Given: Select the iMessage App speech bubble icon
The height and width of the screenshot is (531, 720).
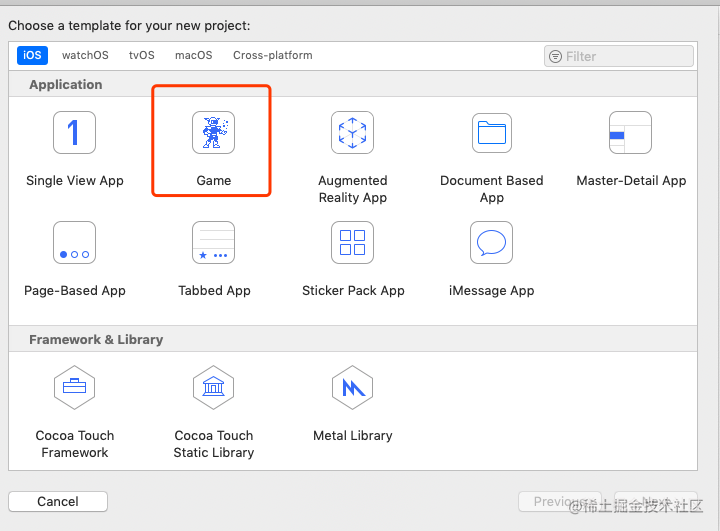Looking at the screenshot, I should (x=491, y=243).
